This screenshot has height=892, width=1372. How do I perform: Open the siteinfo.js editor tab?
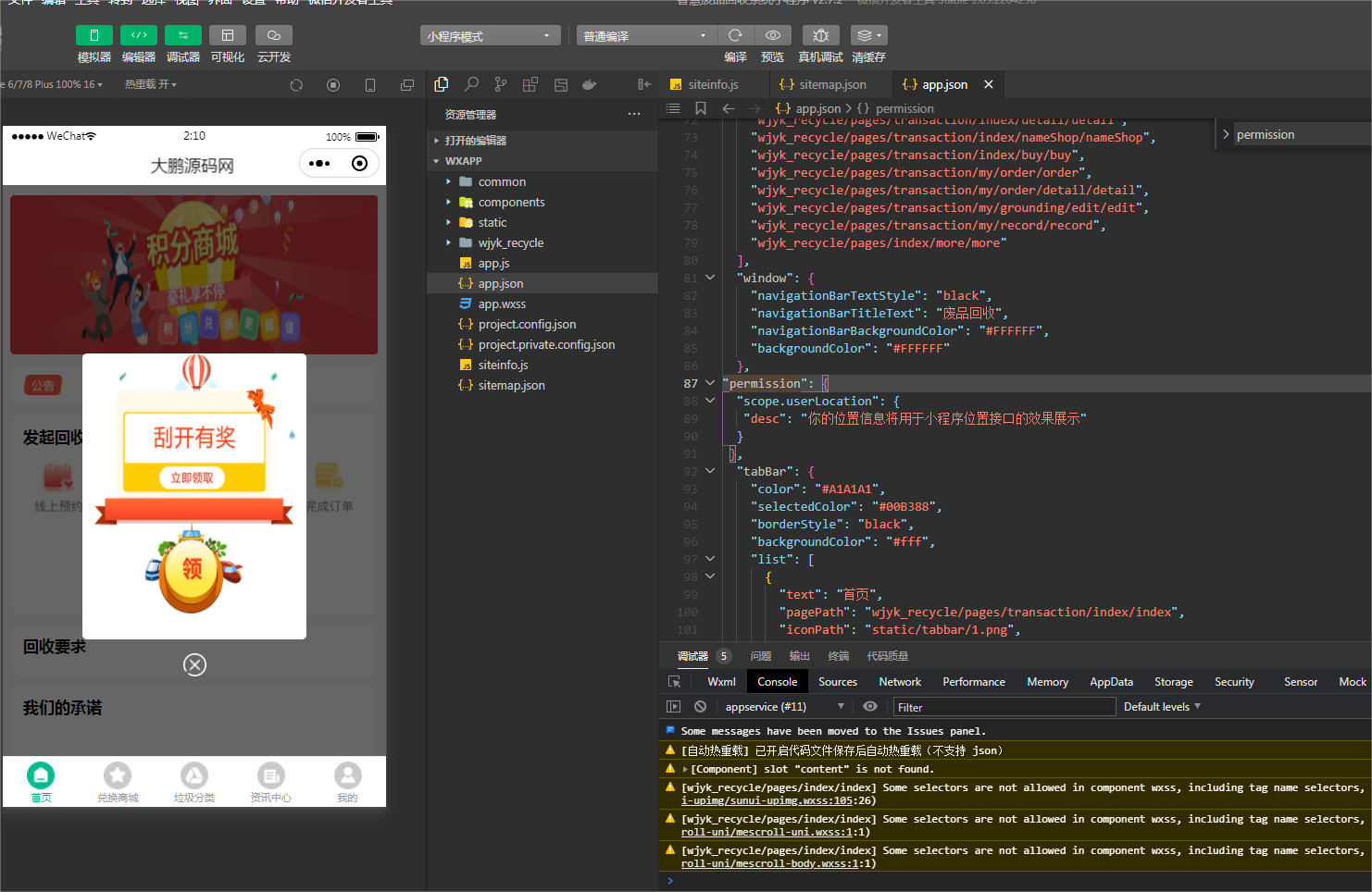[713, 84]
